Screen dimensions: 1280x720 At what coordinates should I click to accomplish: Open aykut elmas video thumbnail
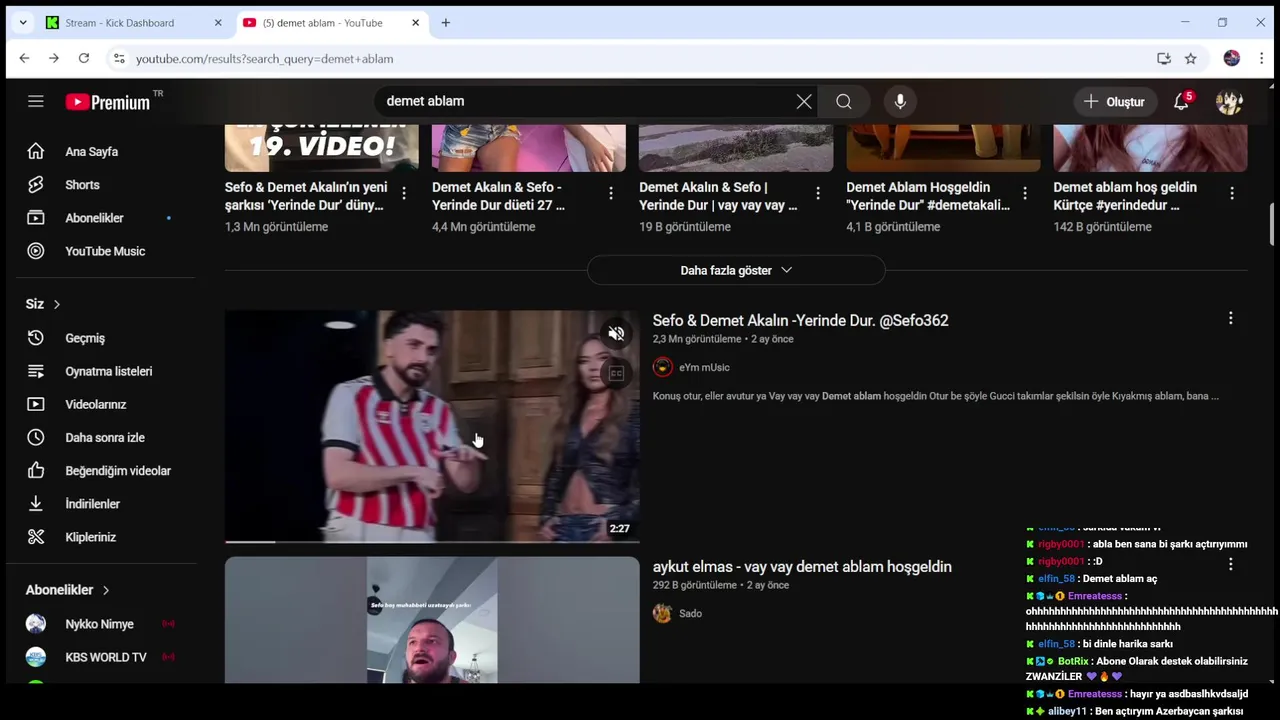tap(432, 620)
